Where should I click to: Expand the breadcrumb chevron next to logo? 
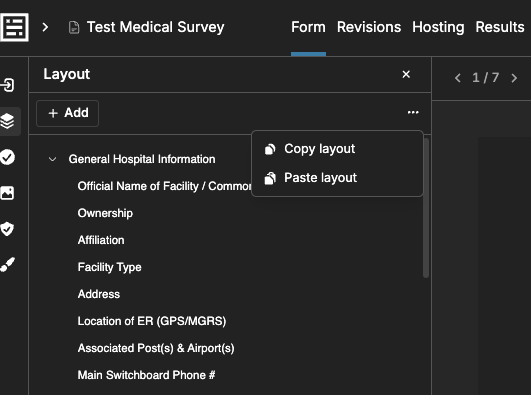pyautogui.click(x=45, y=27)
